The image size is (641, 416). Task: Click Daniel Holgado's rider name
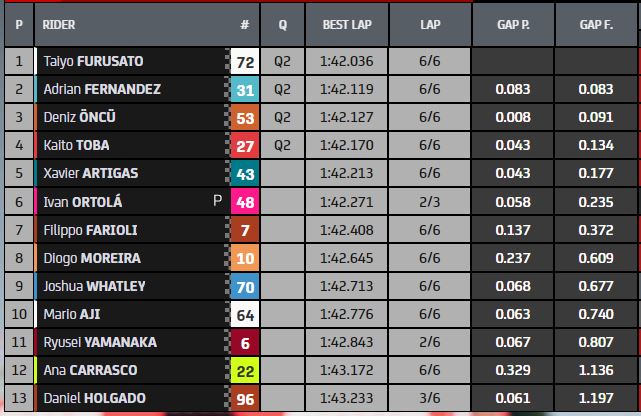pos(94,398)
